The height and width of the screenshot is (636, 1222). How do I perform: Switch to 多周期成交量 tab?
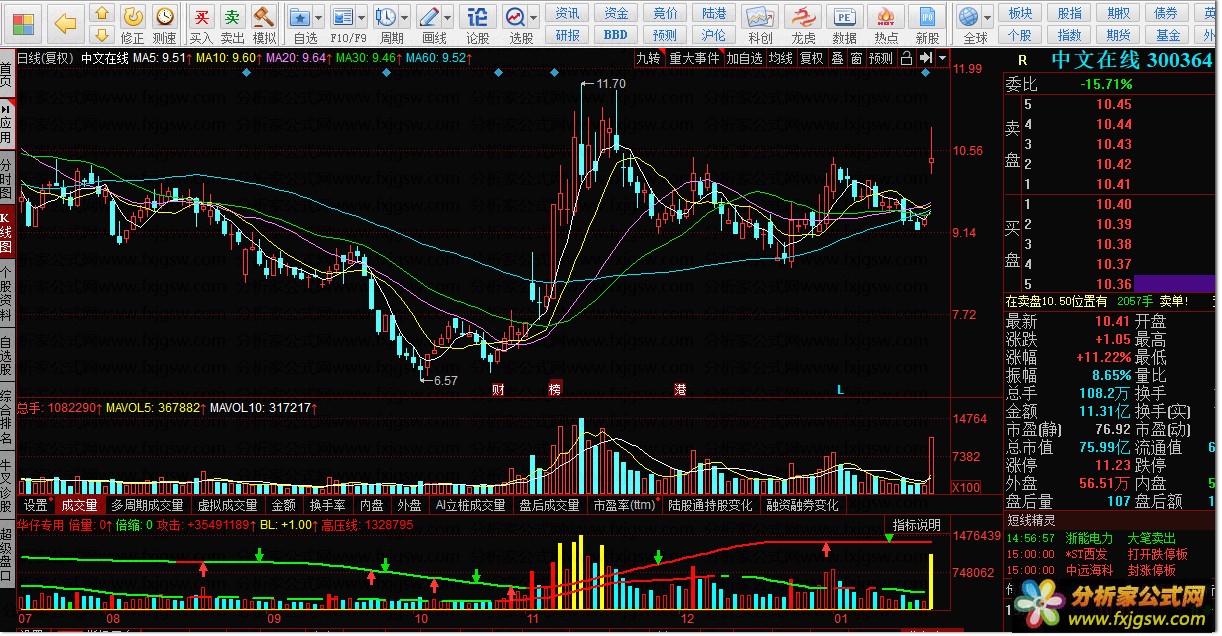(148, 505)
